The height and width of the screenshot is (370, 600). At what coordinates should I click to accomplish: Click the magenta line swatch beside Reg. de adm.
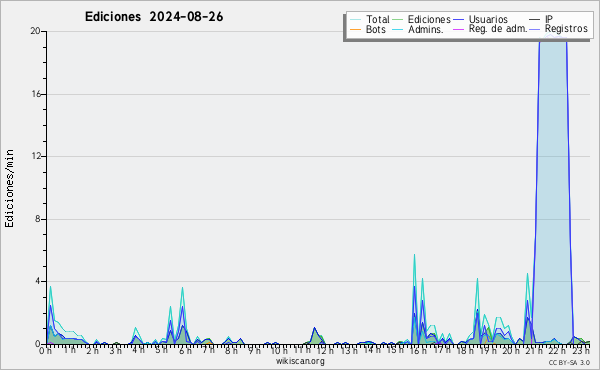point(458,29)
